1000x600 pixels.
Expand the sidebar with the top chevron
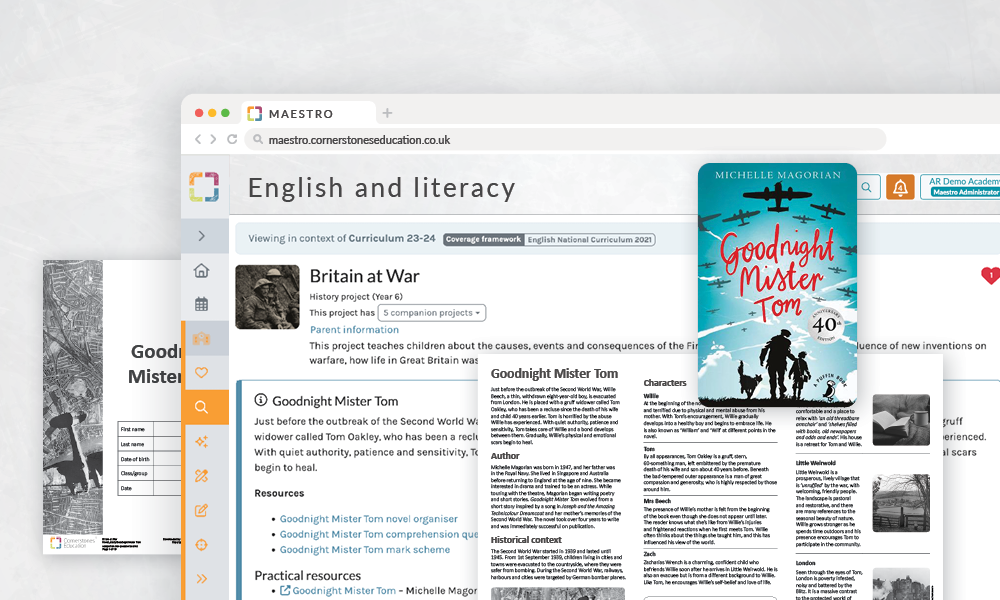click(201, 236)
